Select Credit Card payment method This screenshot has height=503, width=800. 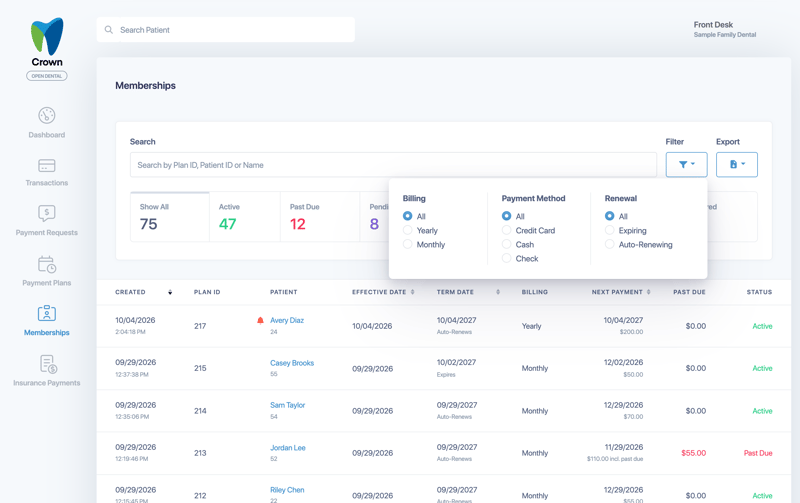coord(506,230)
